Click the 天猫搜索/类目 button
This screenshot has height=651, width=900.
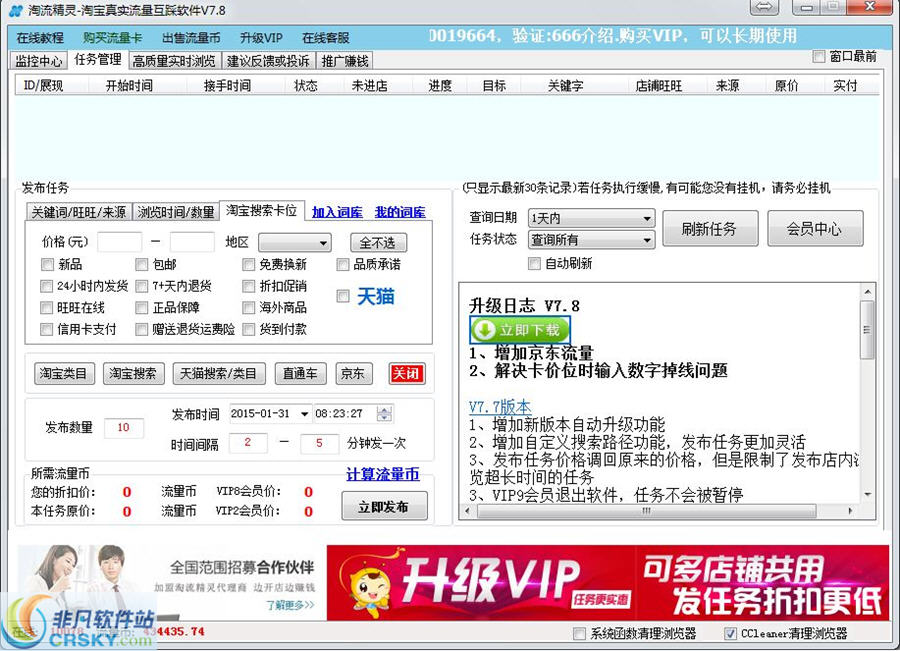pyautogui.click(x=219, y=374)
